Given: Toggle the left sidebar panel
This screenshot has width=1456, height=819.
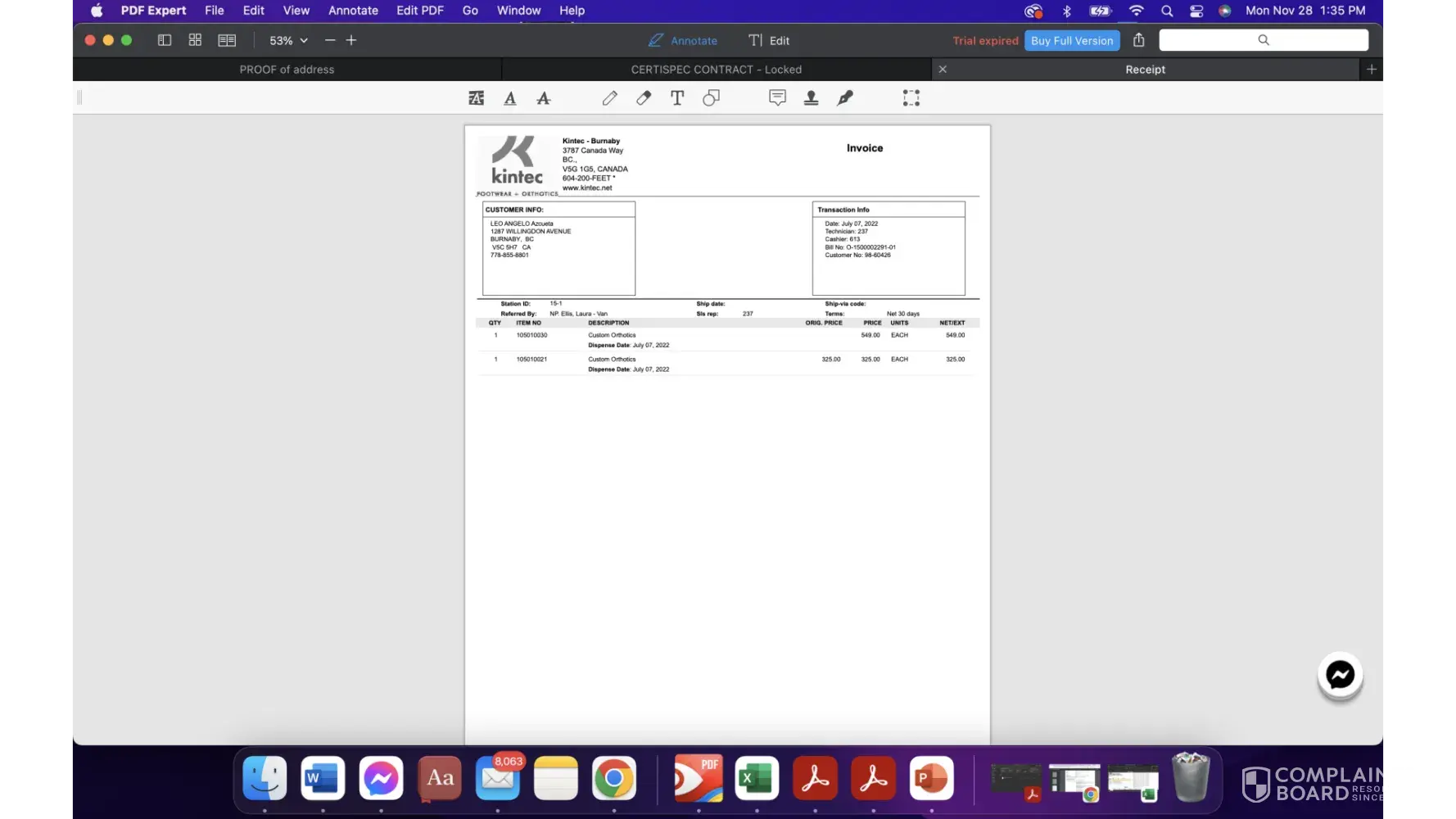Looking at the screenshot, I should (x=165, y=40).
